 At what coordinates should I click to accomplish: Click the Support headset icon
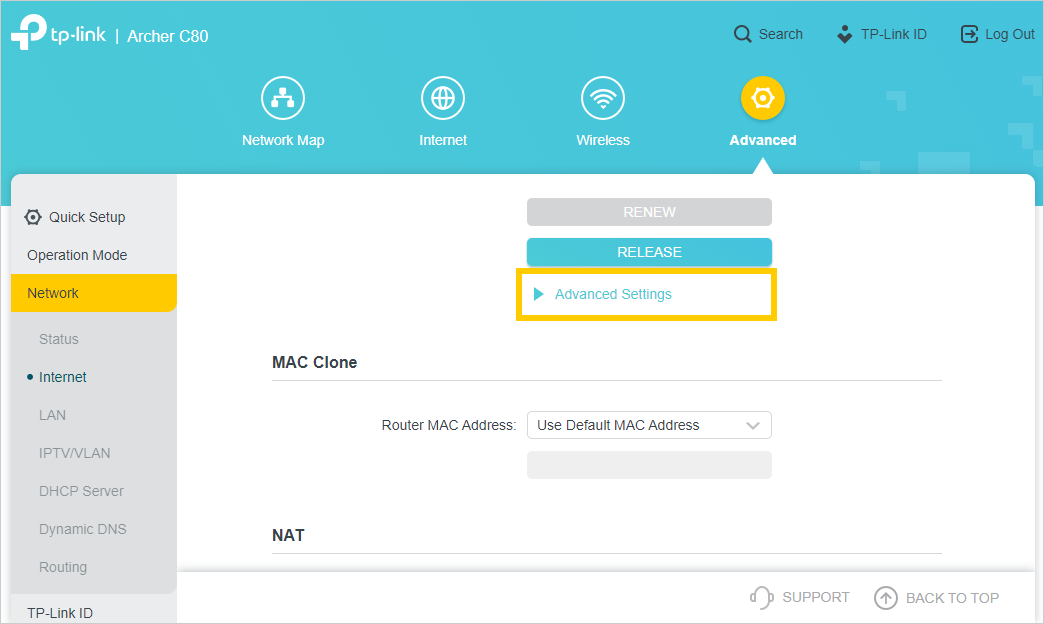pos(761,598)
